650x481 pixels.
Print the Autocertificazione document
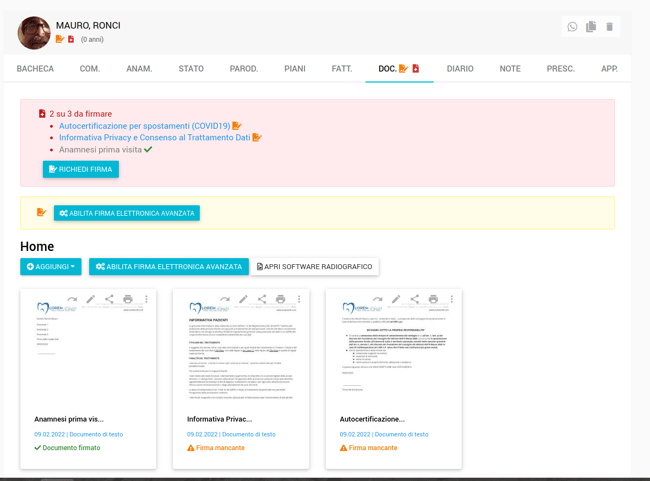click(x=433, y=299)
